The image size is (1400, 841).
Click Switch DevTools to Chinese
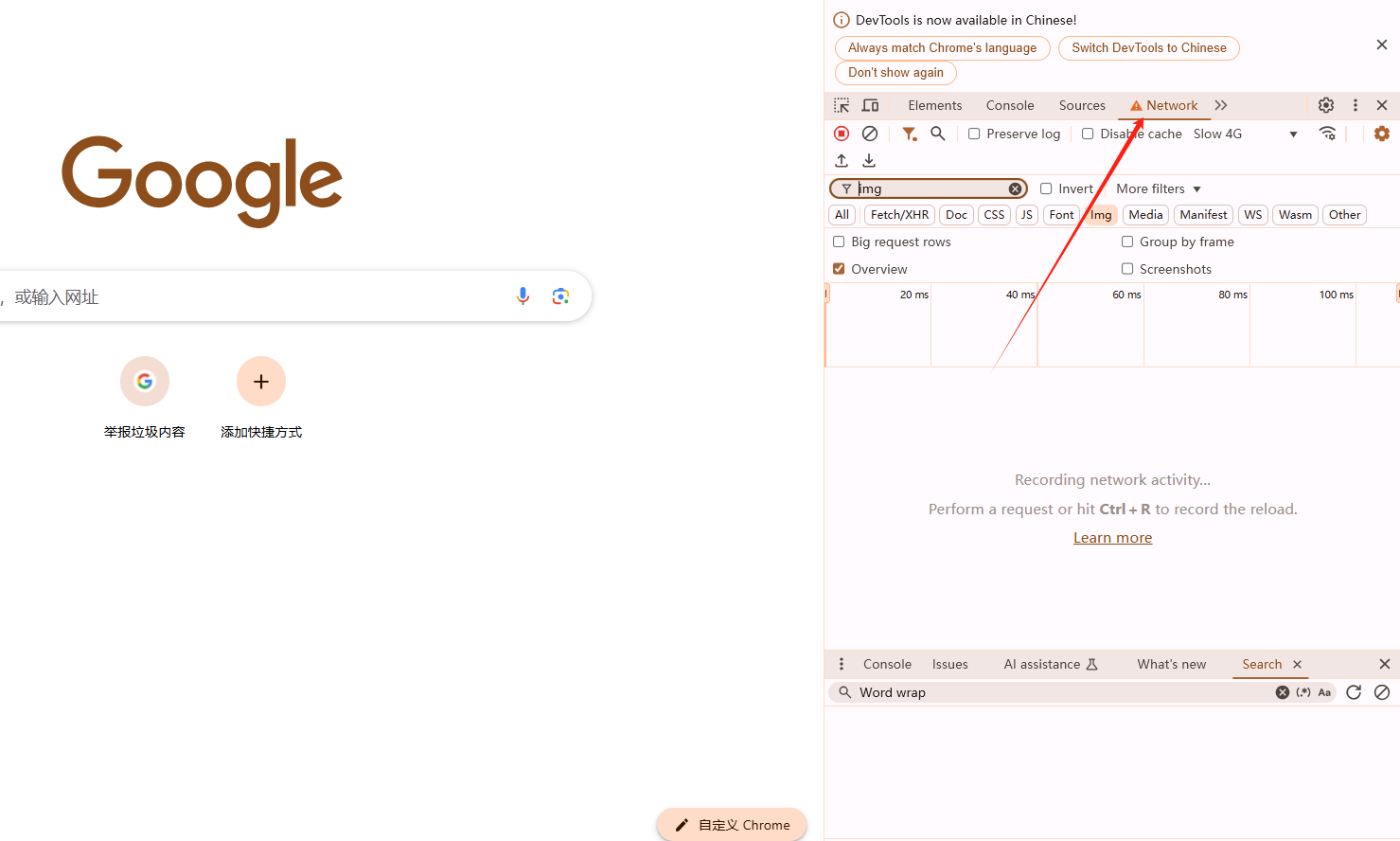[1149, 47]
